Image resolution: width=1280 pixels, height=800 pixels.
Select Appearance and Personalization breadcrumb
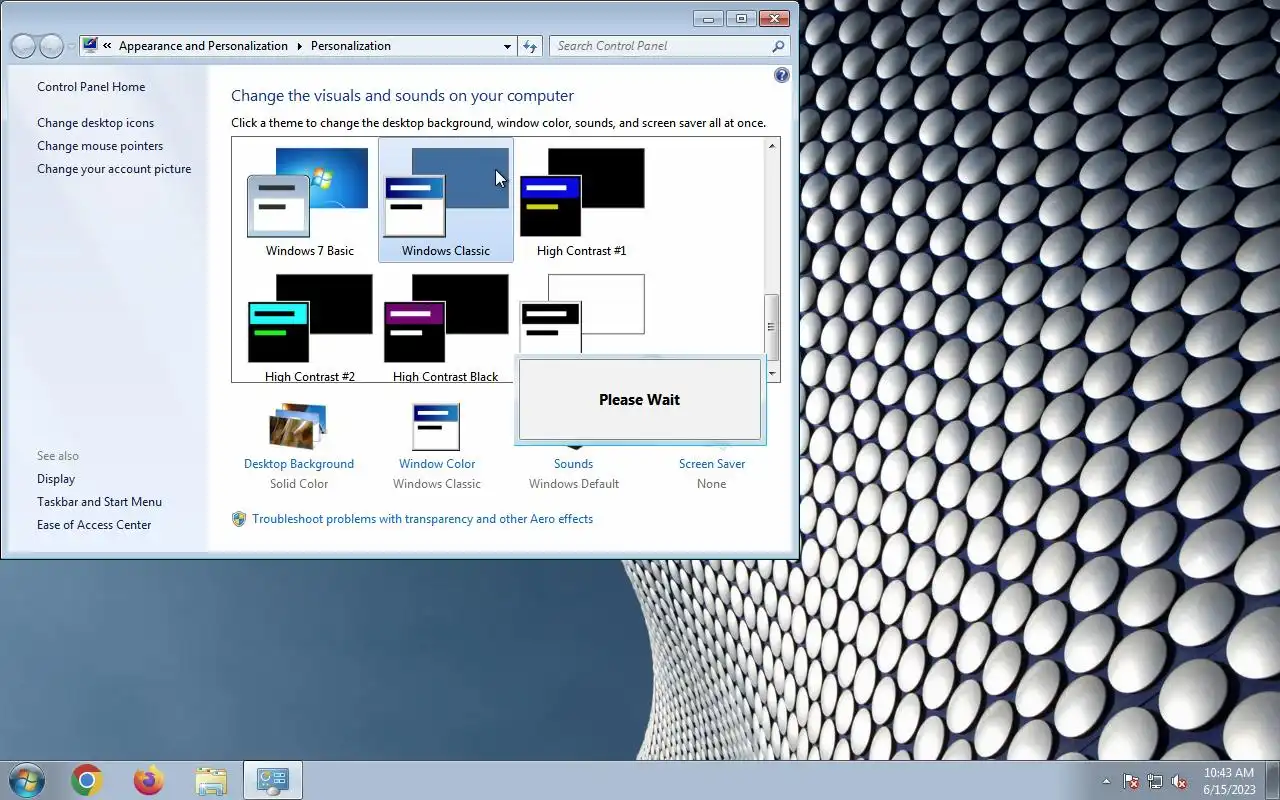point(203,46)
